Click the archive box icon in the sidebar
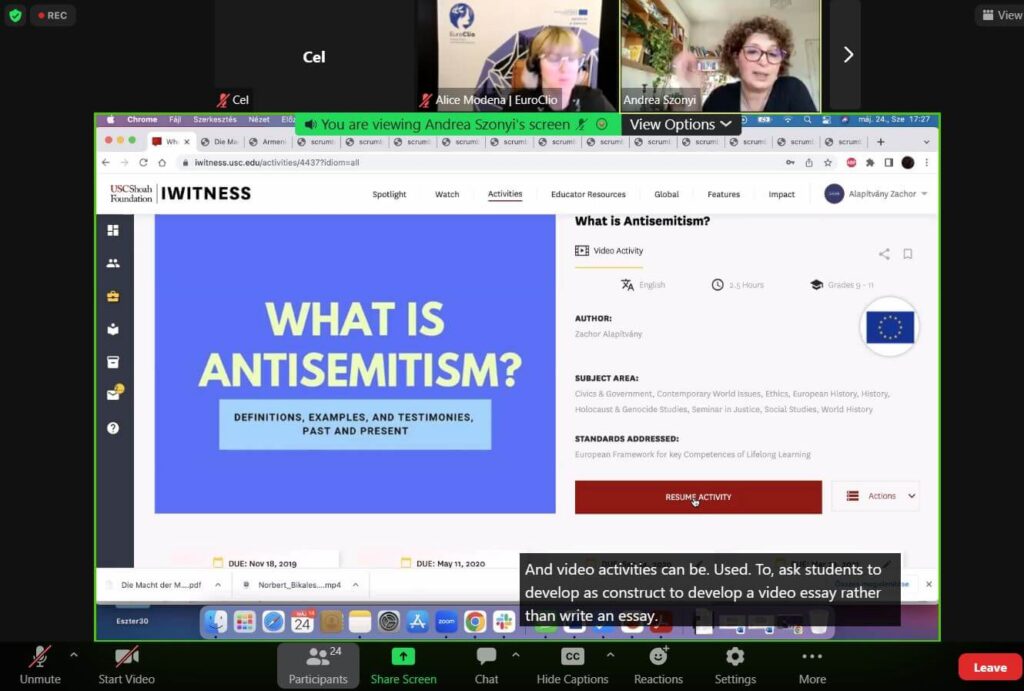The image size is (1024, 691). [x=113, y=362]
